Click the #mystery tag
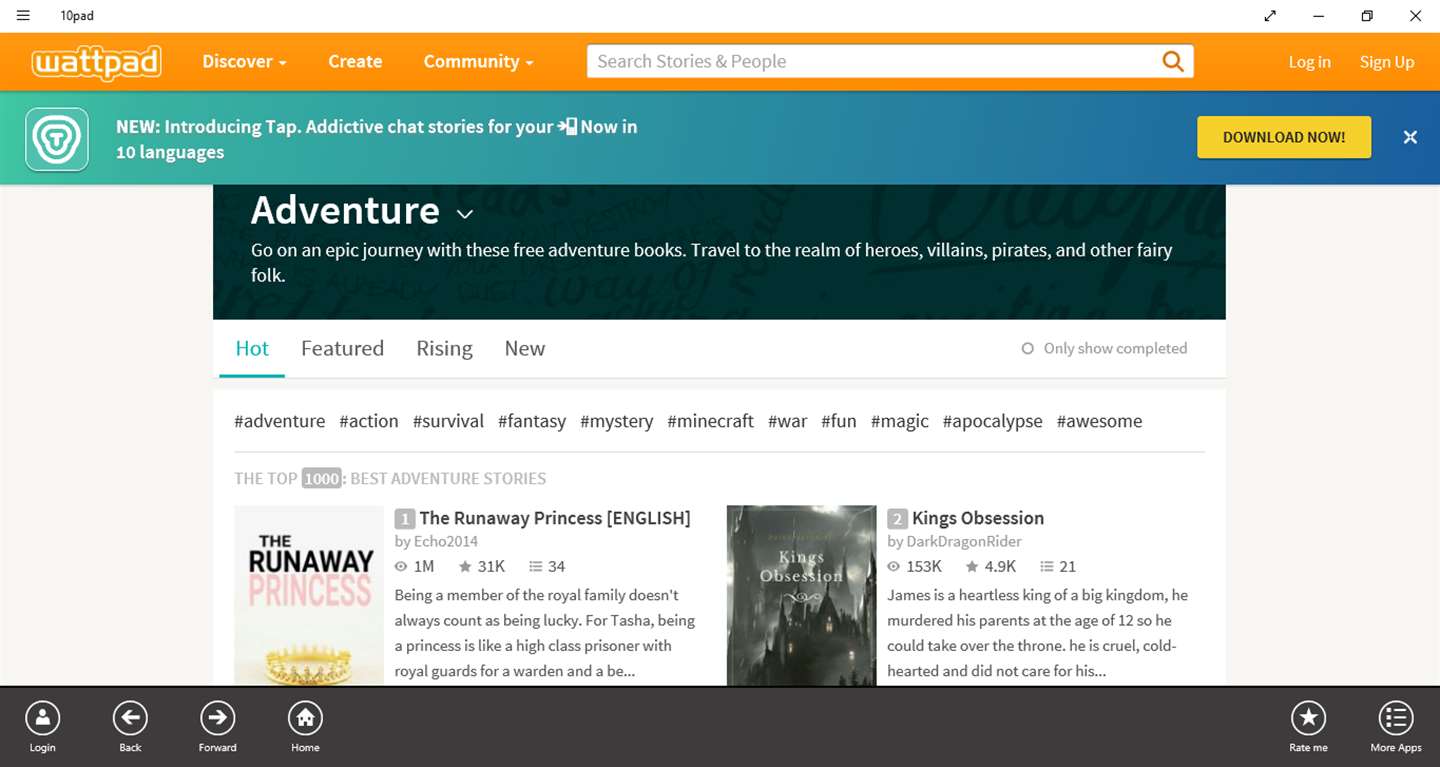The height and width of the screenshot is (767, 1440). pos(617,421)
